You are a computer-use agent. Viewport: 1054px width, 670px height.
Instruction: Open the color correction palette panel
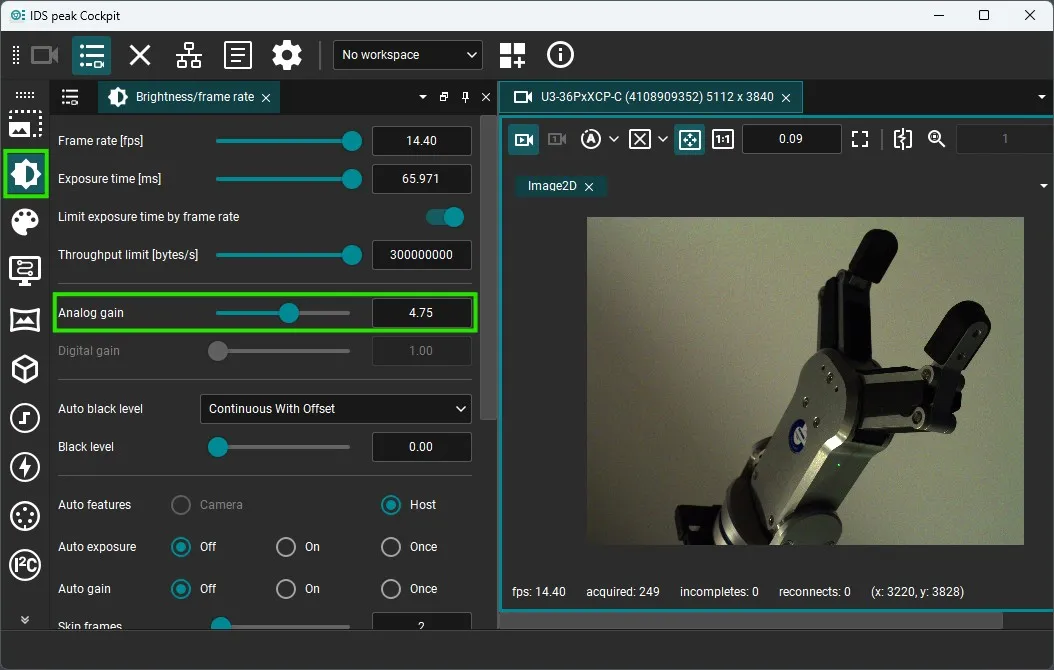pyautogui.click(x=24, y=222)
